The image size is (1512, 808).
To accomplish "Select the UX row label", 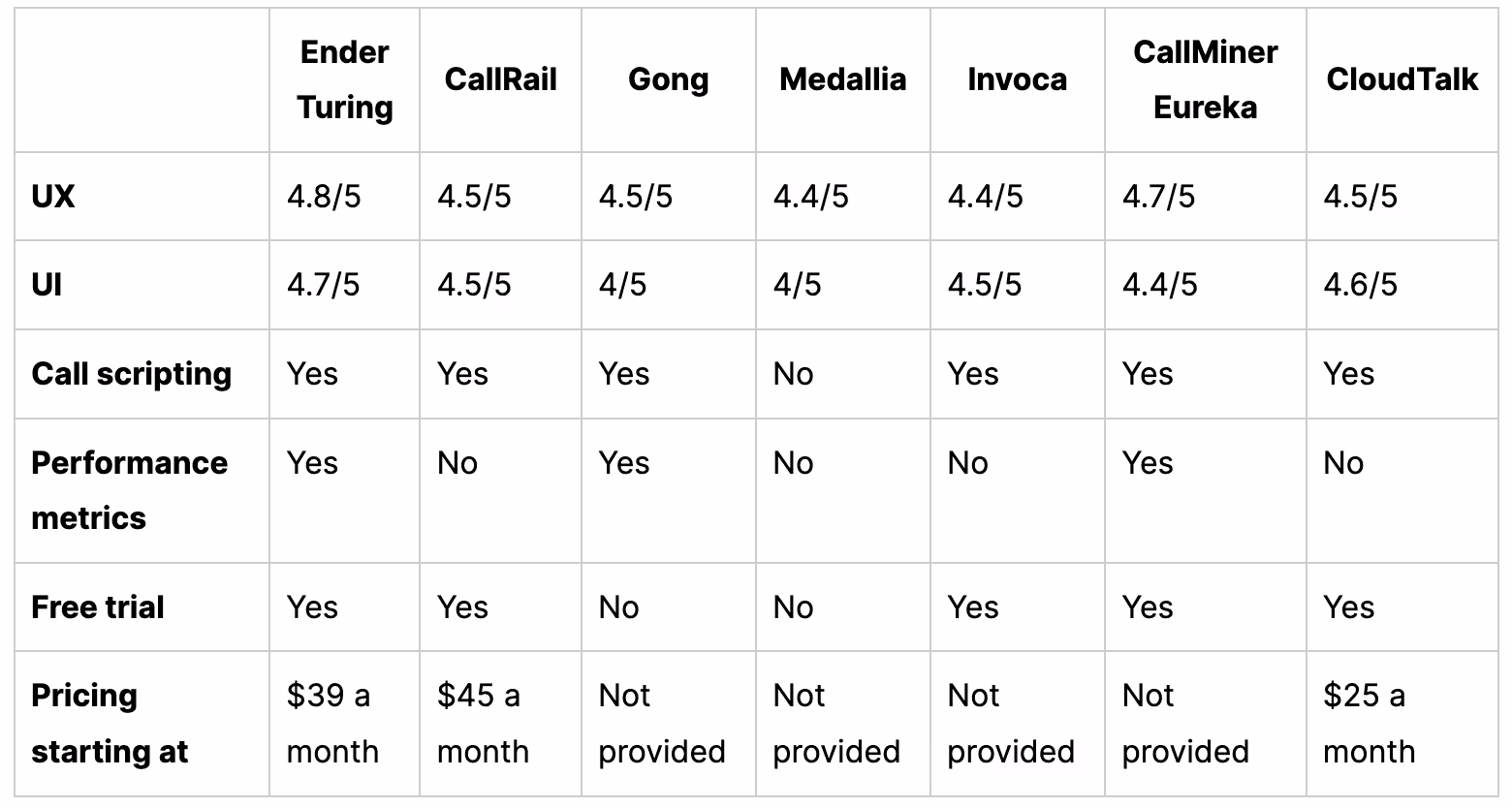I will (53, 197).
